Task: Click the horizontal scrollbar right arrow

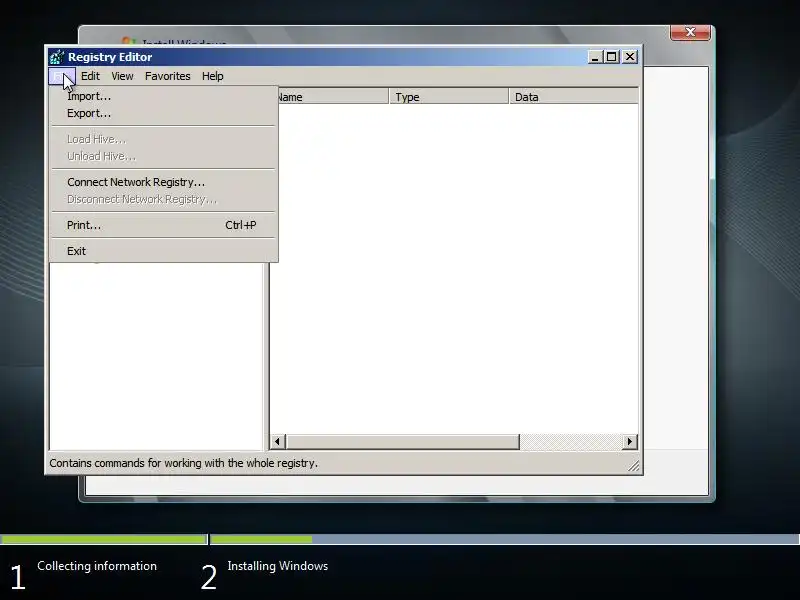Action: pos(630,441)
